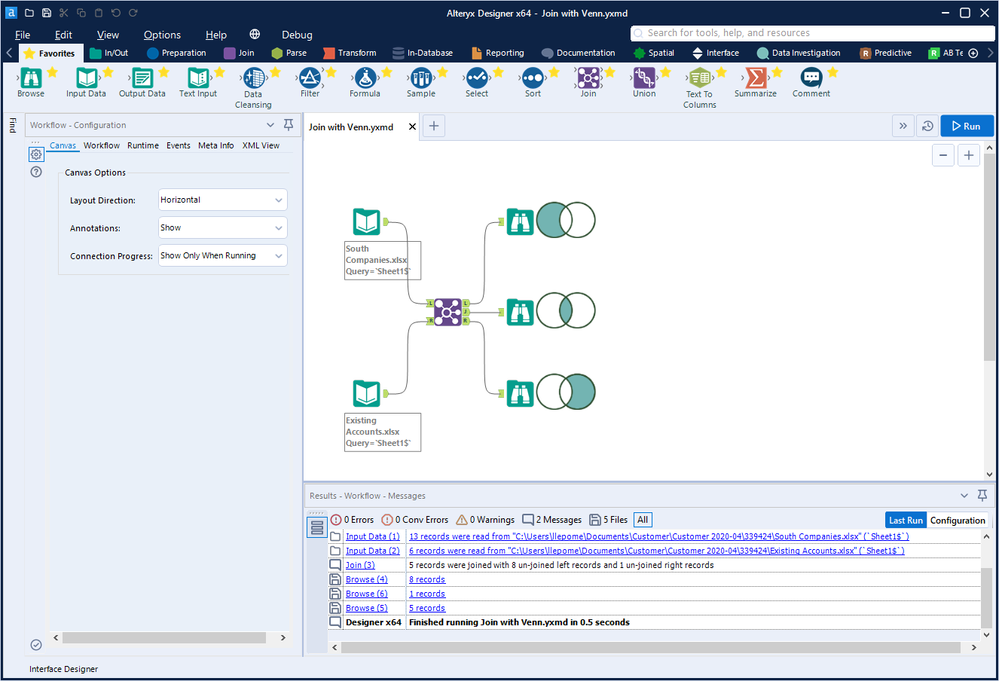Image resolution: width=999 pixels, height=681 pixels.
Task: Open the Browse (4) 8 records link
Action: coord(427,580)
